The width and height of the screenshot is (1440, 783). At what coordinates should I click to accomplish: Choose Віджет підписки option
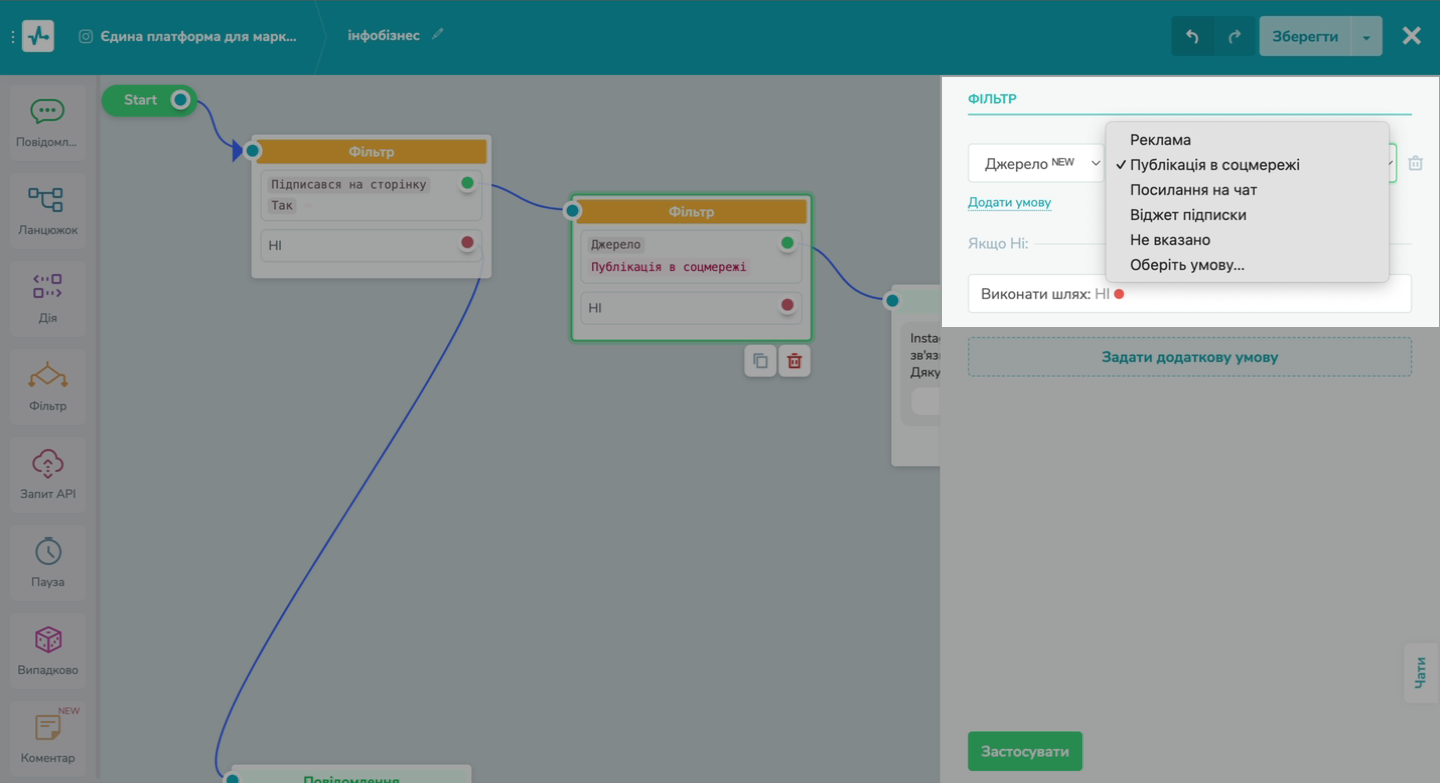1188,215
